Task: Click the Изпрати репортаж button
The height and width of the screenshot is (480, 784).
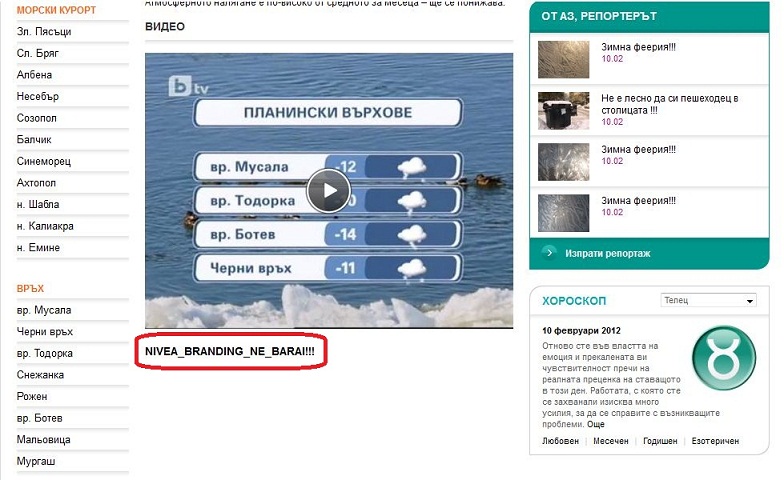Action: pos(607,254)
